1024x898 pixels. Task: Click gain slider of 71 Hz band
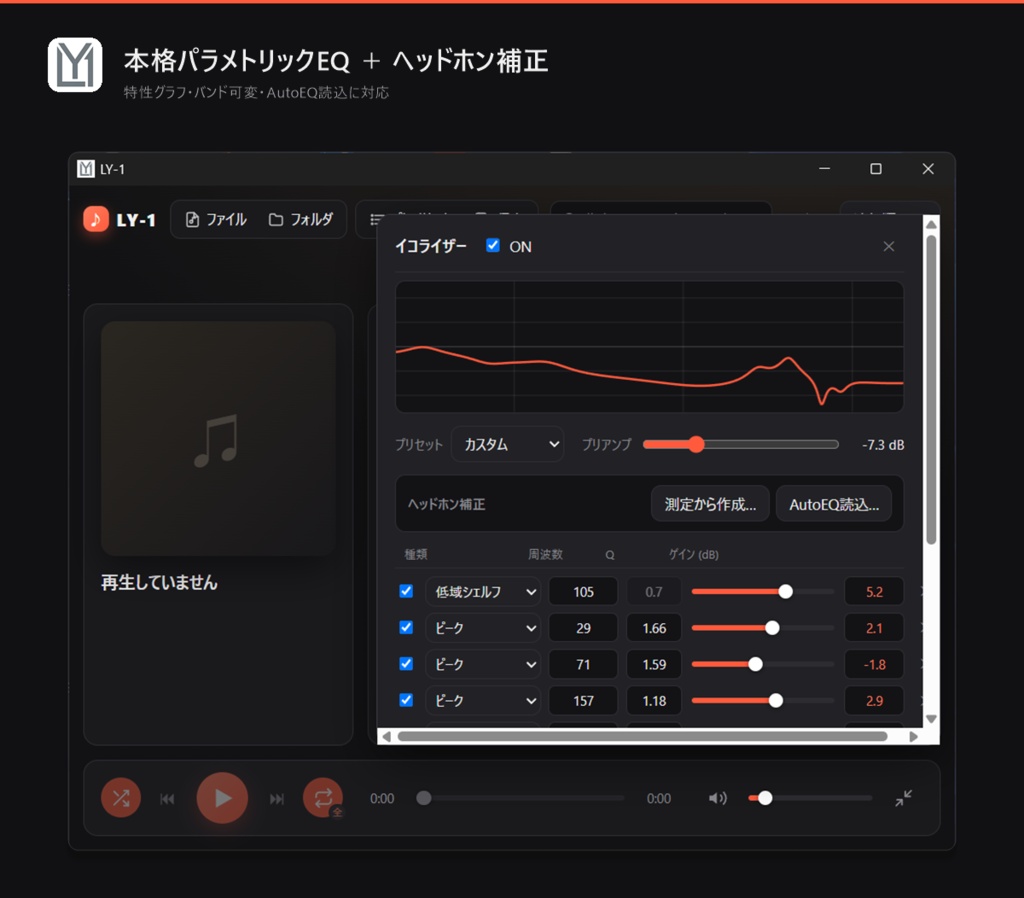tap(763, 664)
